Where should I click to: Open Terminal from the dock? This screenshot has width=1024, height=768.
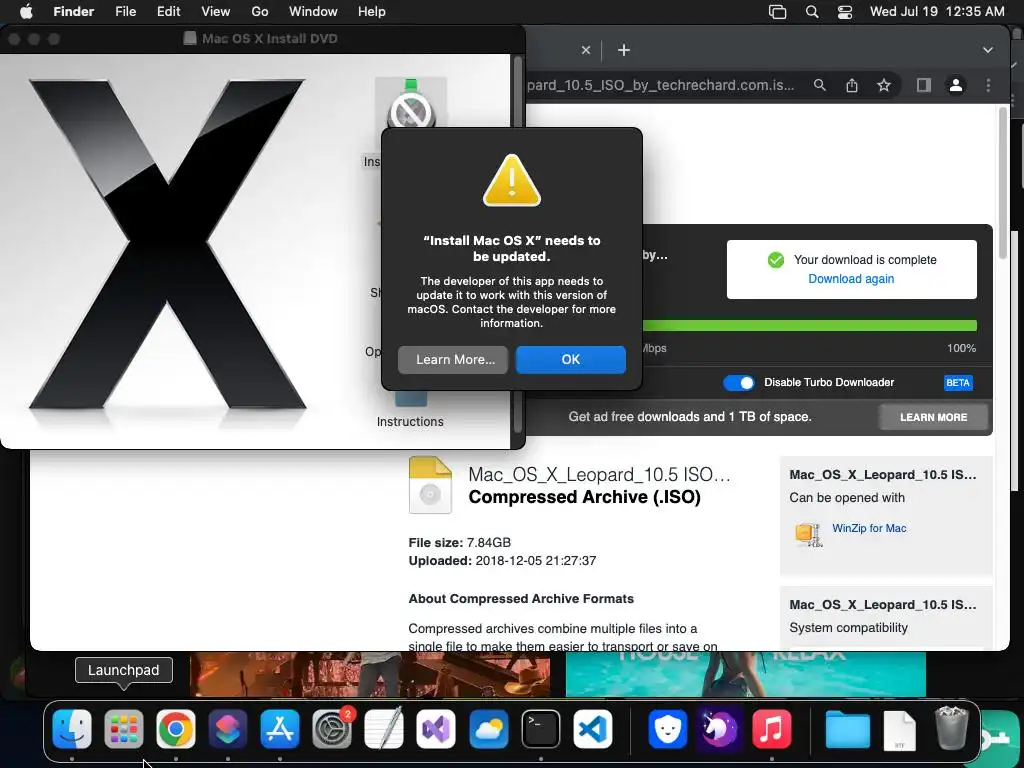(540, 729)
